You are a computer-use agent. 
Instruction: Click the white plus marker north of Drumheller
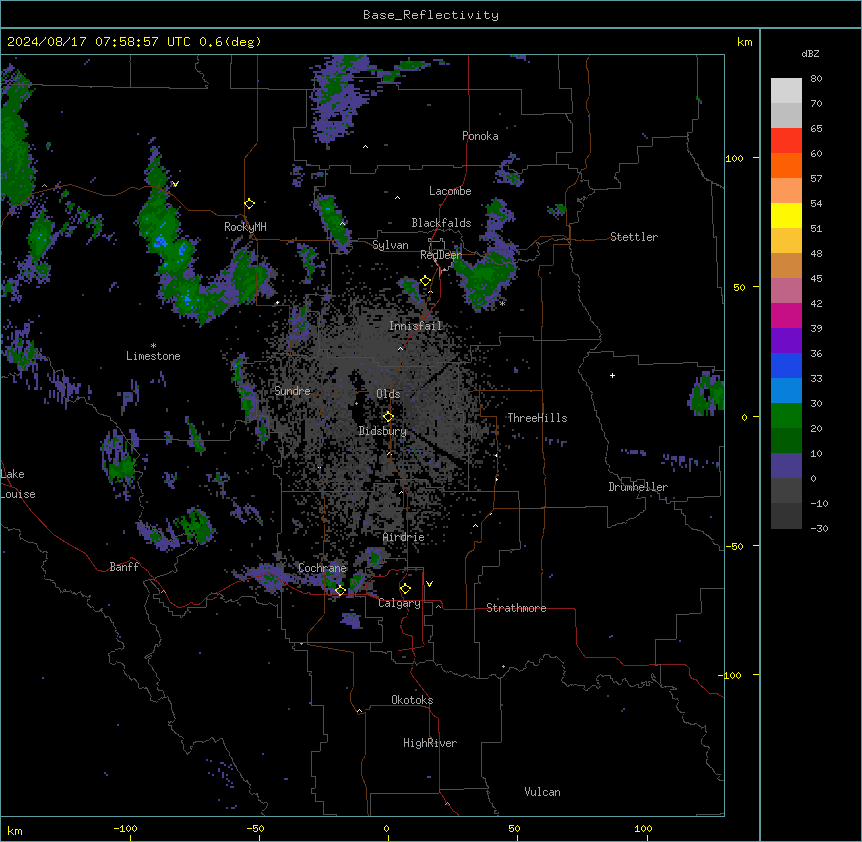point(612,375)
